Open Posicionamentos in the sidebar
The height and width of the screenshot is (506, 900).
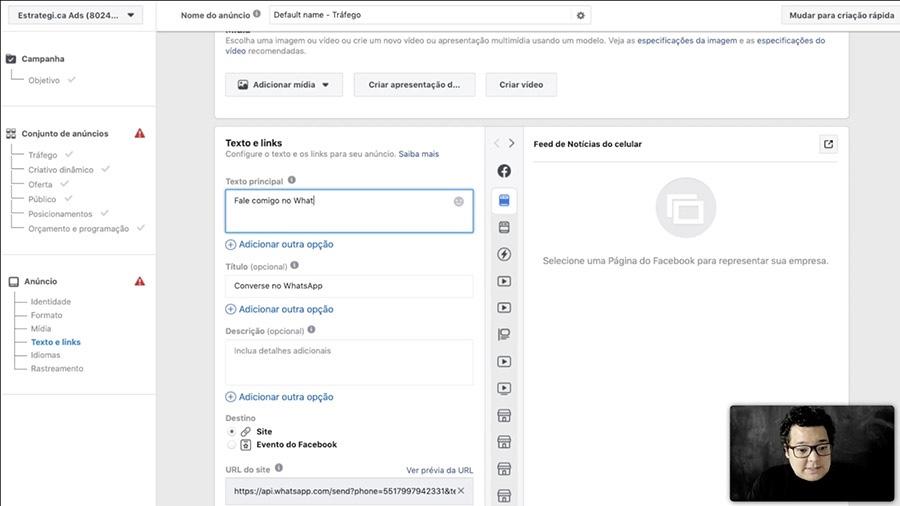point(60,214)
